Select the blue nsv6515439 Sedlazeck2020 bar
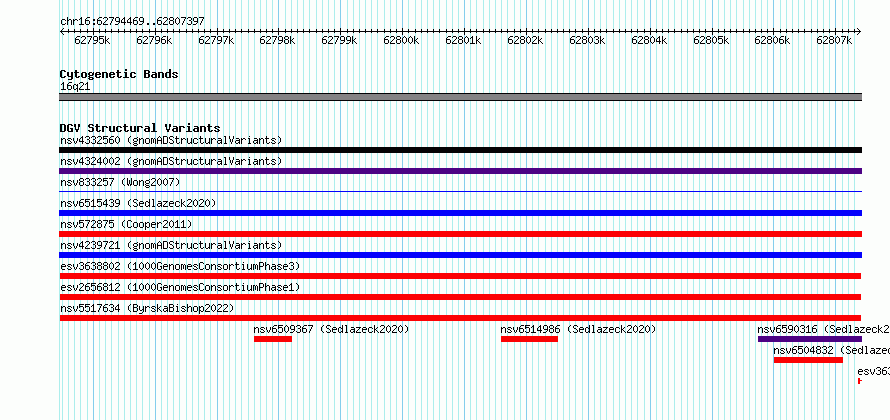This screenshot has width=890, height=420. coord(460,213)
